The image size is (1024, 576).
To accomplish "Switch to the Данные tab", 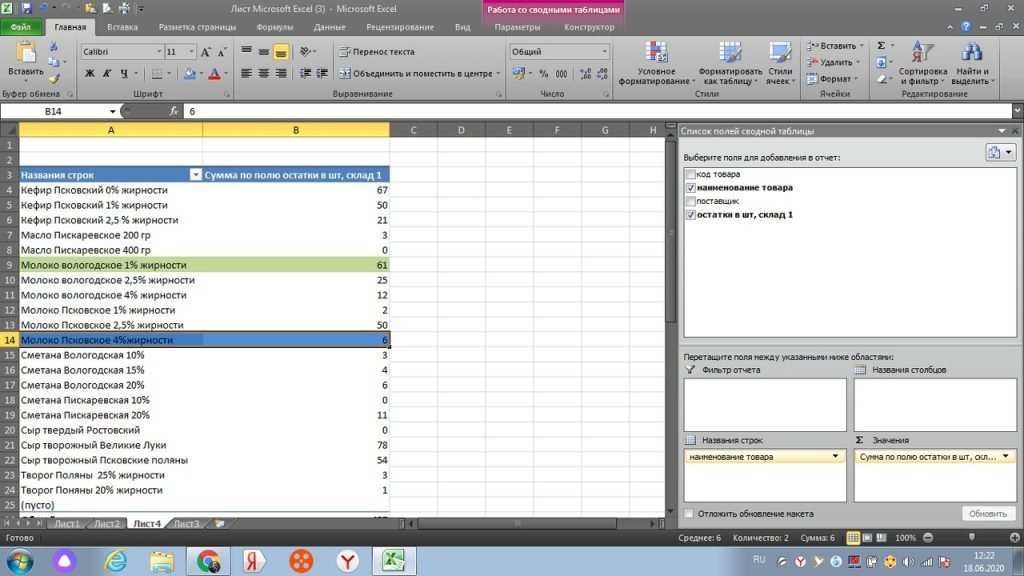I will [x=329, y=27].
